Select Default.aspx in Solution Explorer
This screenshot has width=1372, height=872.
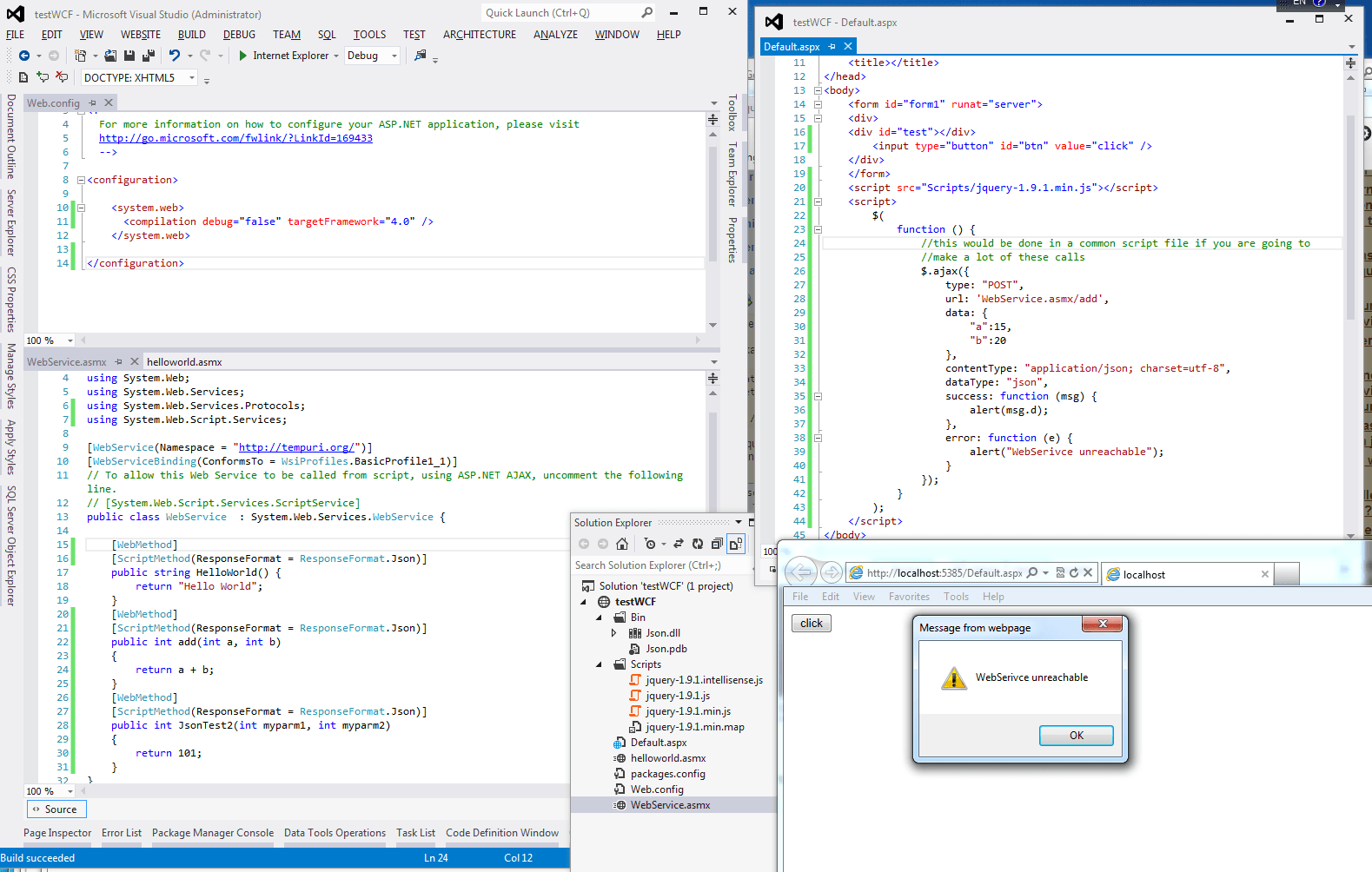658,743
